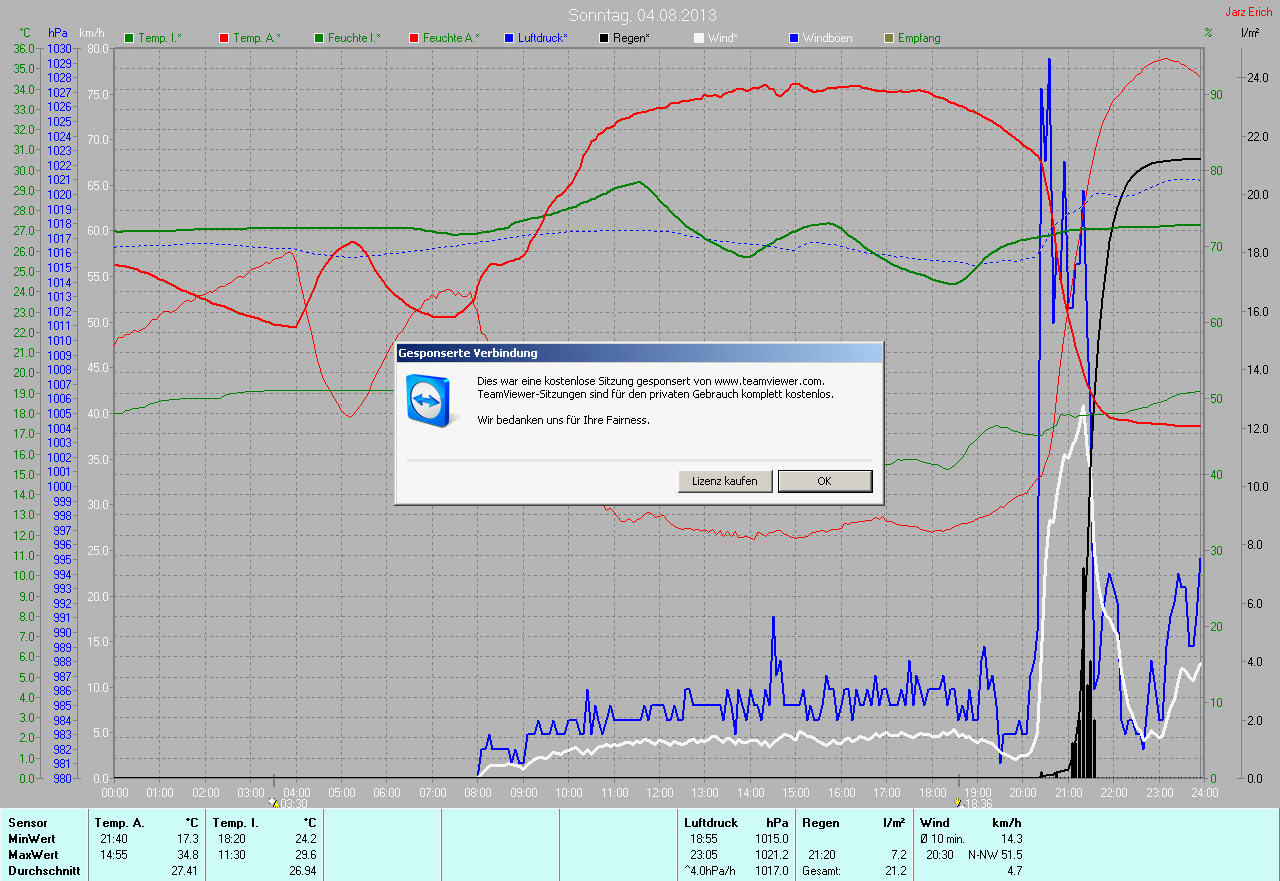Click the Lizenz kaufen button
Viewport: 1280px width, 881px height.
coord(725,481)
